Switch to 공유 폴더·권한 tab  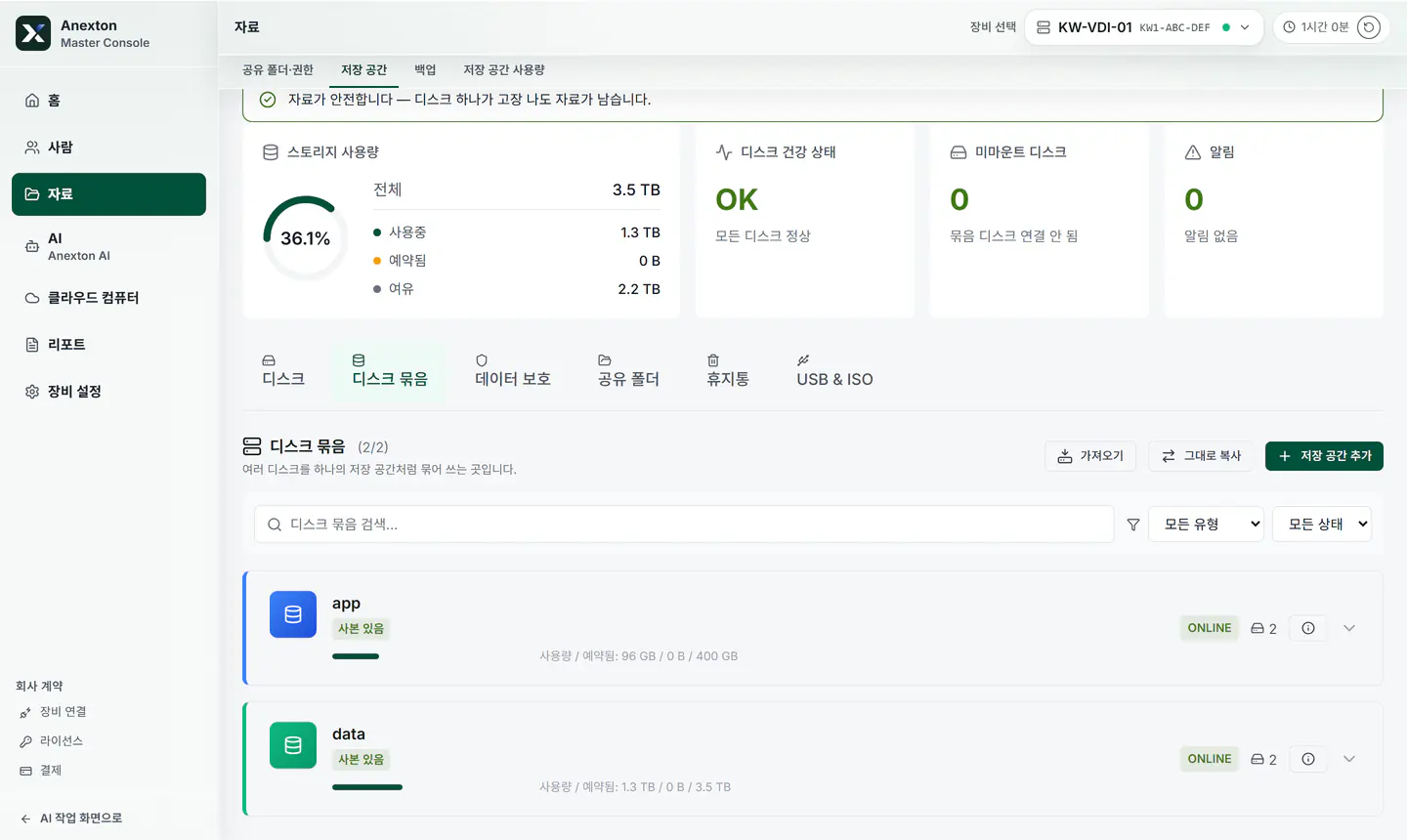click(277, 70)
